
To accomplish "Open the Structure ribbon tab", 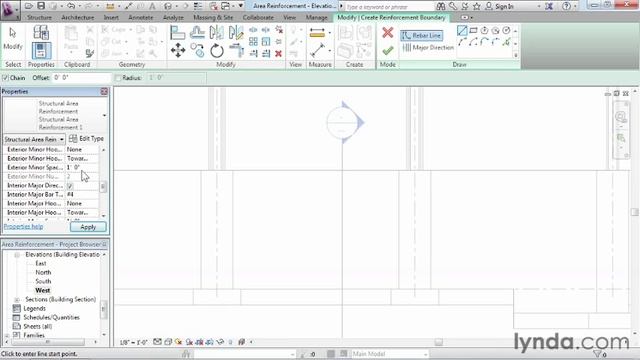I will [39, 18].
